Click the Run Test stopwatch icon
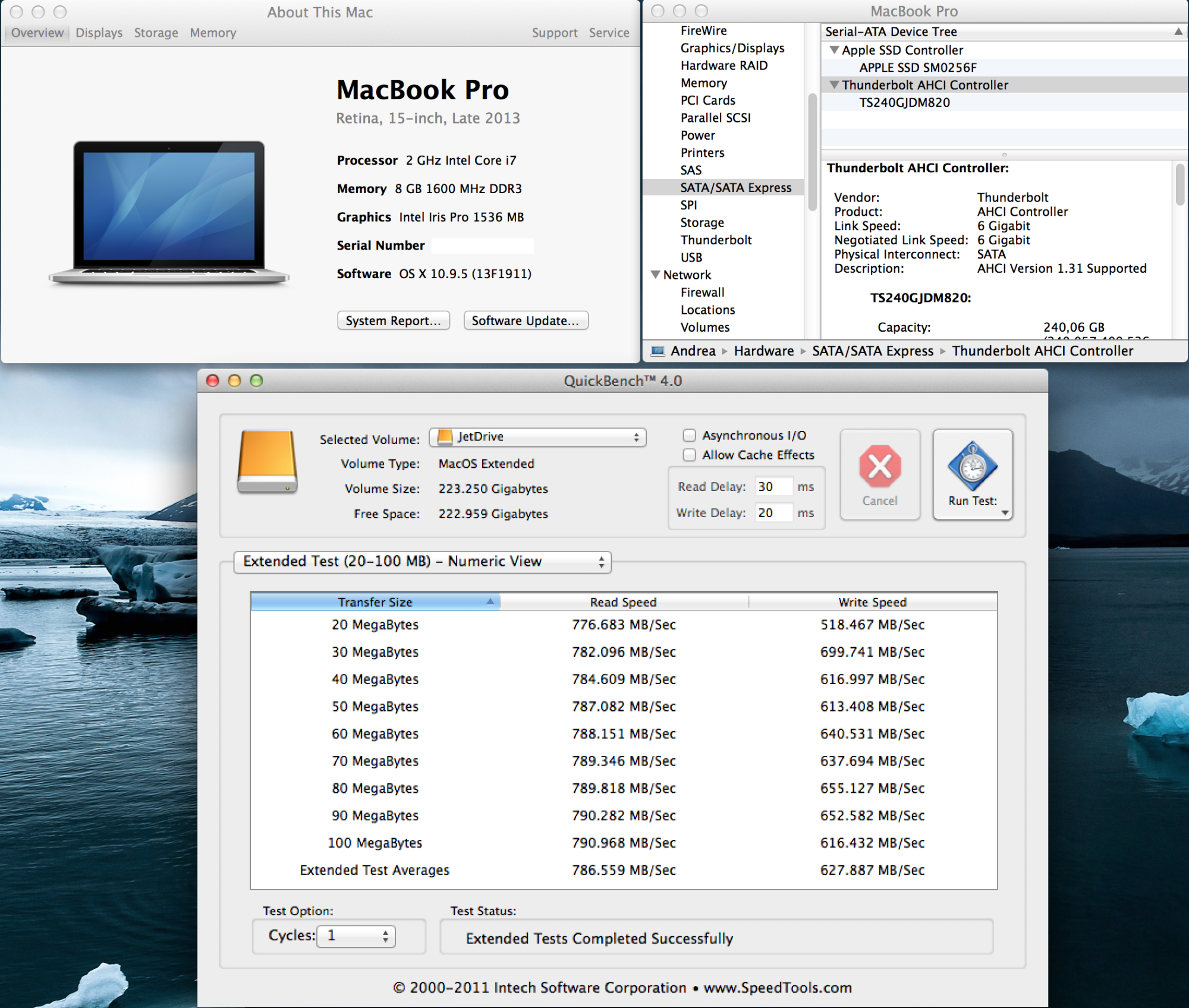 [x=972, y=465]
